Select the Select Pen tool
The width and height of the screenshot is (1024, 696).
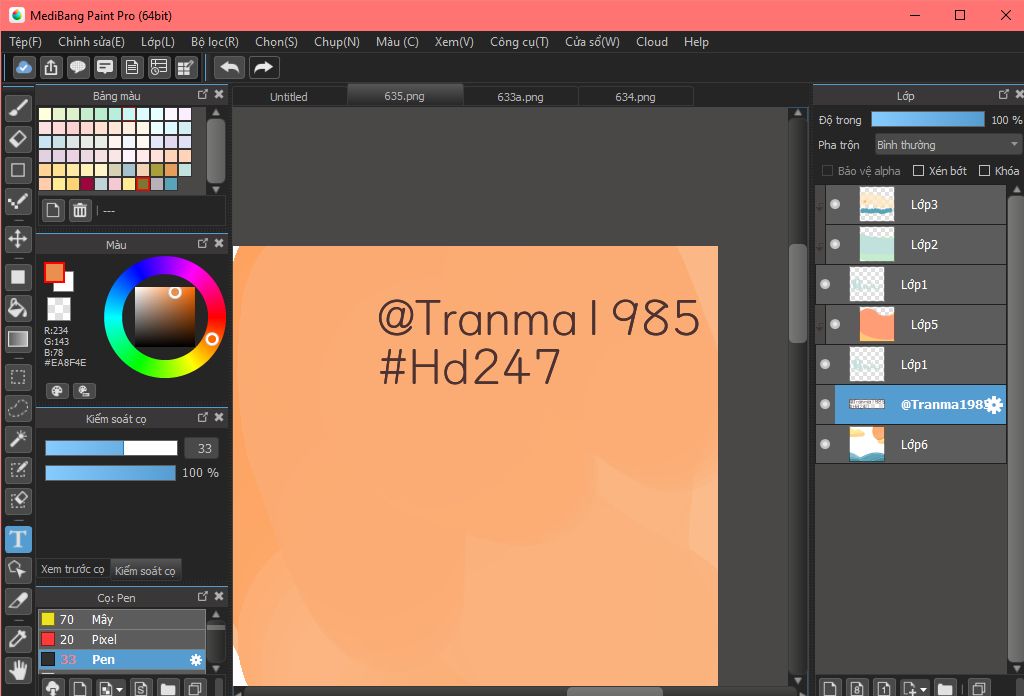click(18, 469)
